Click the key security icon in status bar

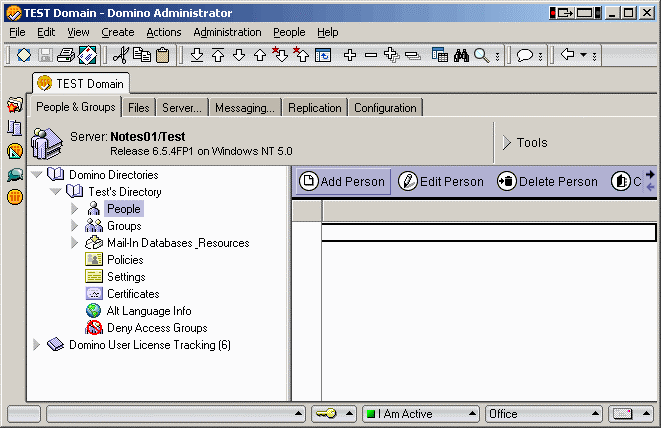(326, 414)
